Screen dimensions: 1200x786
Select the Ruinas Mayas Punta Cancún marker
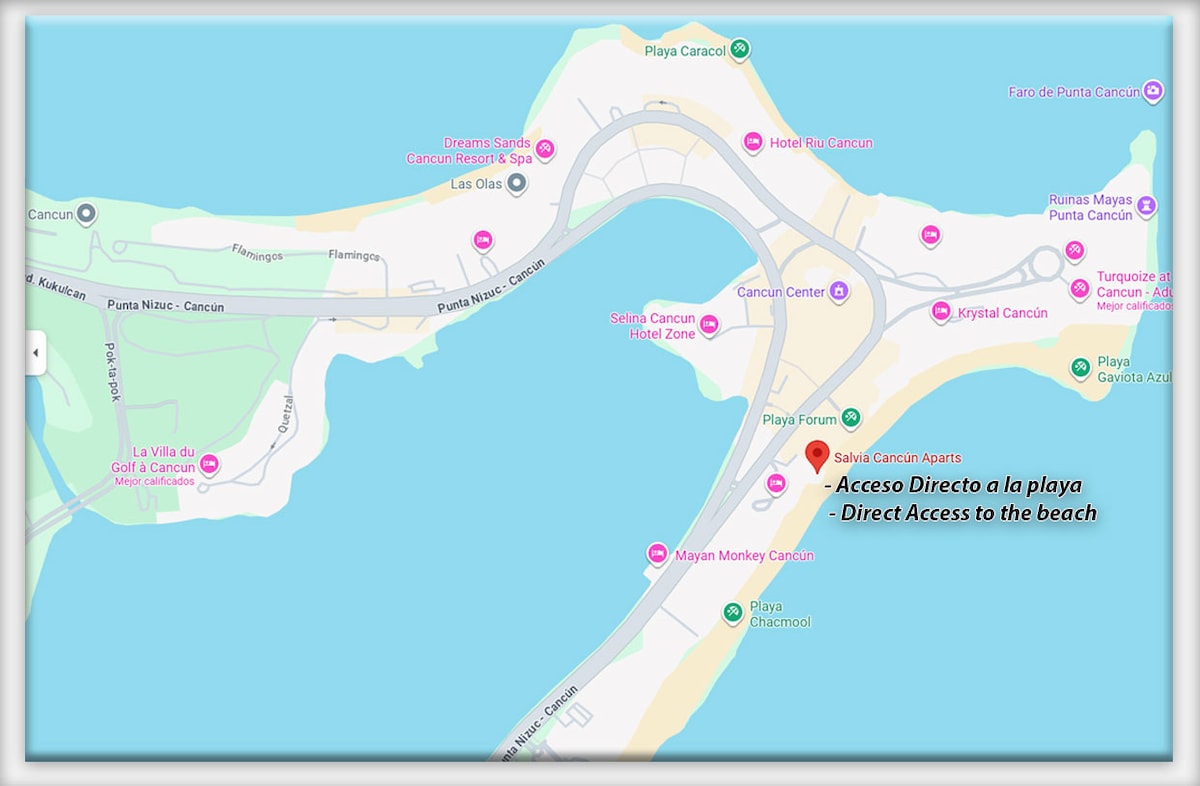tap(1146, 207)
